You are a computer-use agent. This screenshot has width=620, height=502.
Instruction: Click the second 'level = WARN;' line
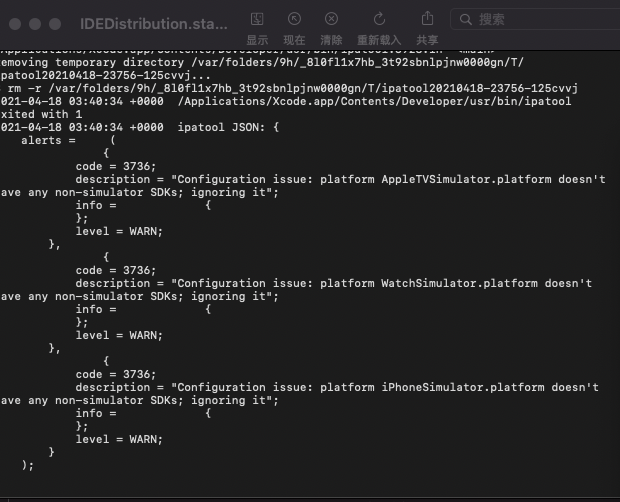point(119,335)
